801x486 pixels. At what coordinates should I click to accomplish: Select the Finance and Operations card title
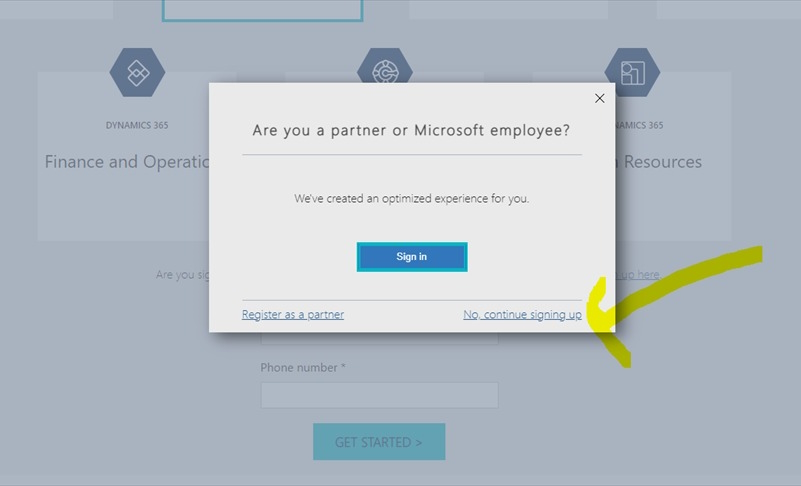click(x=127, y=162)
